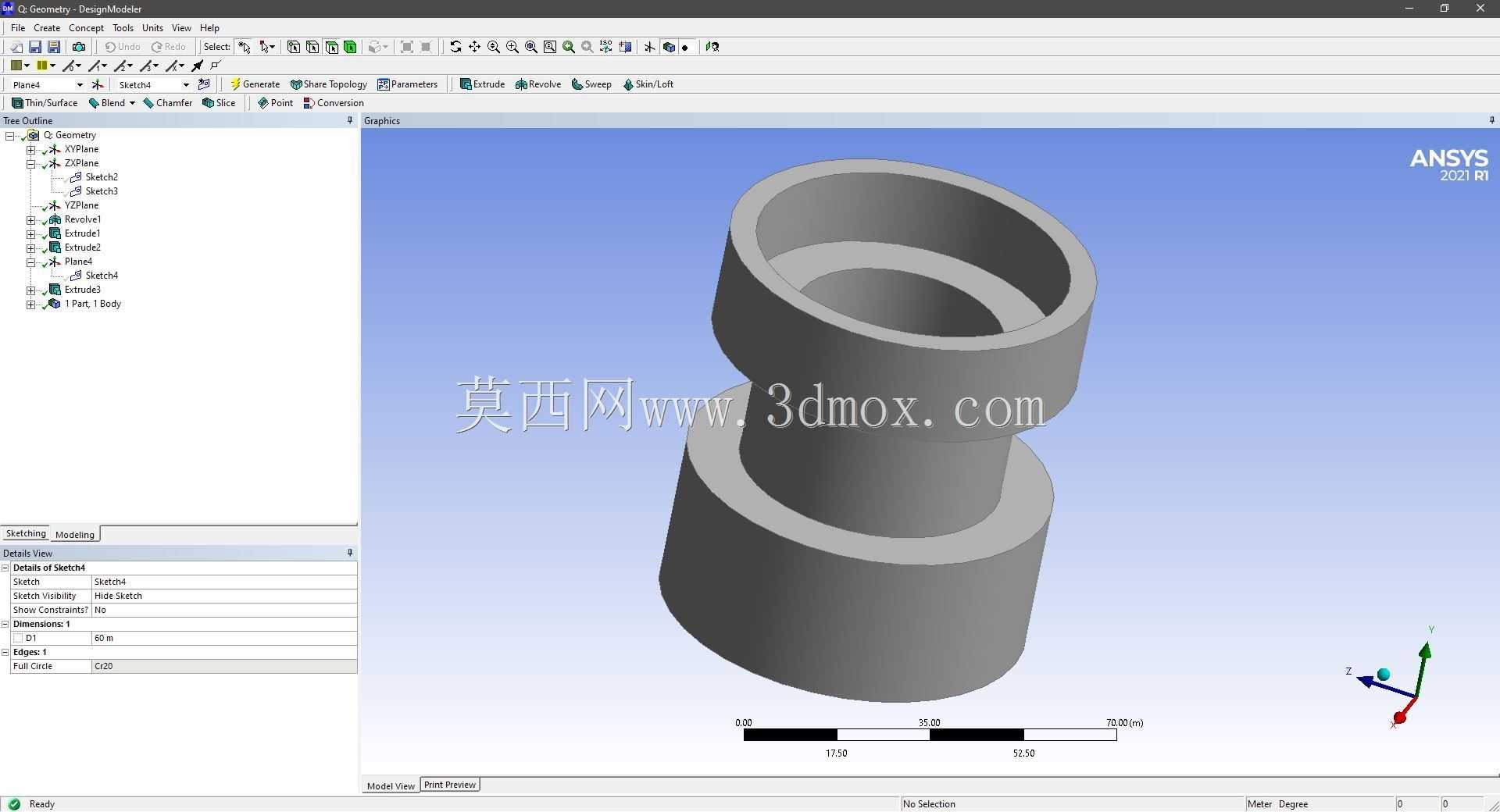Switch to the Sketching tab
1500x812 pixels.
pyautogui.click(x=26, y=533)
